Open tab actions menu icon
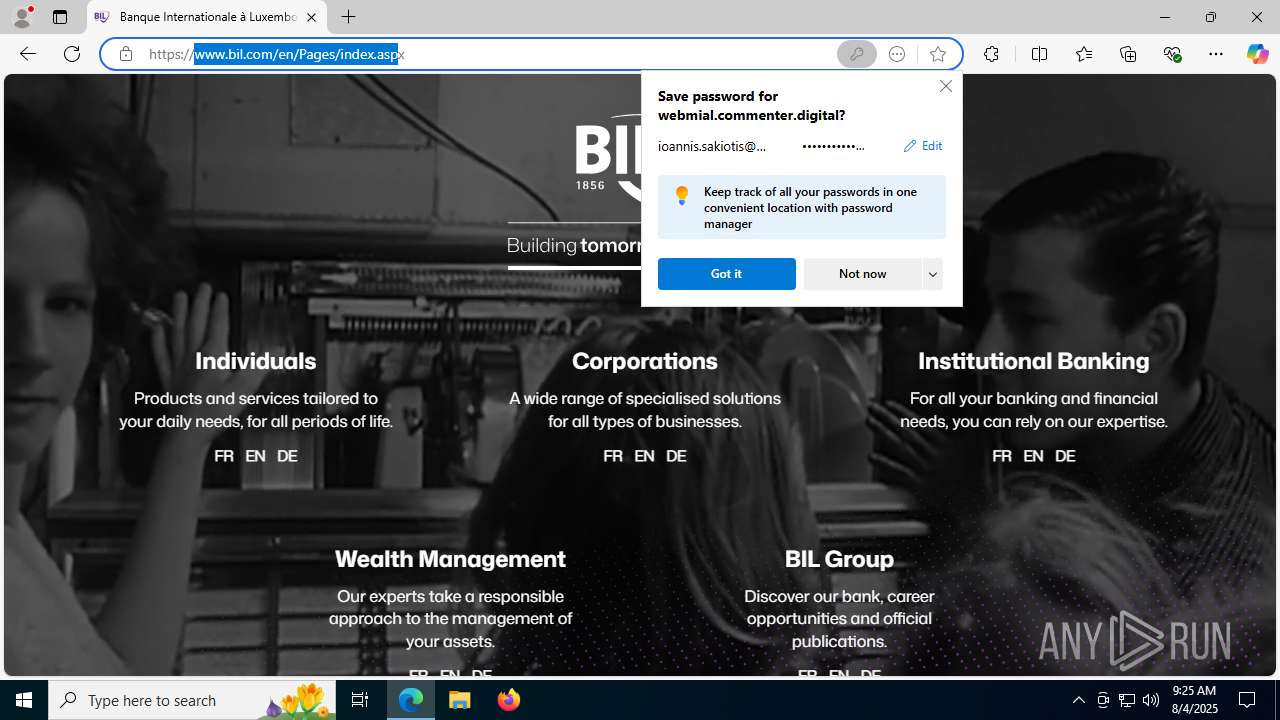This screenshot has height=720, width=1280. 60,17
